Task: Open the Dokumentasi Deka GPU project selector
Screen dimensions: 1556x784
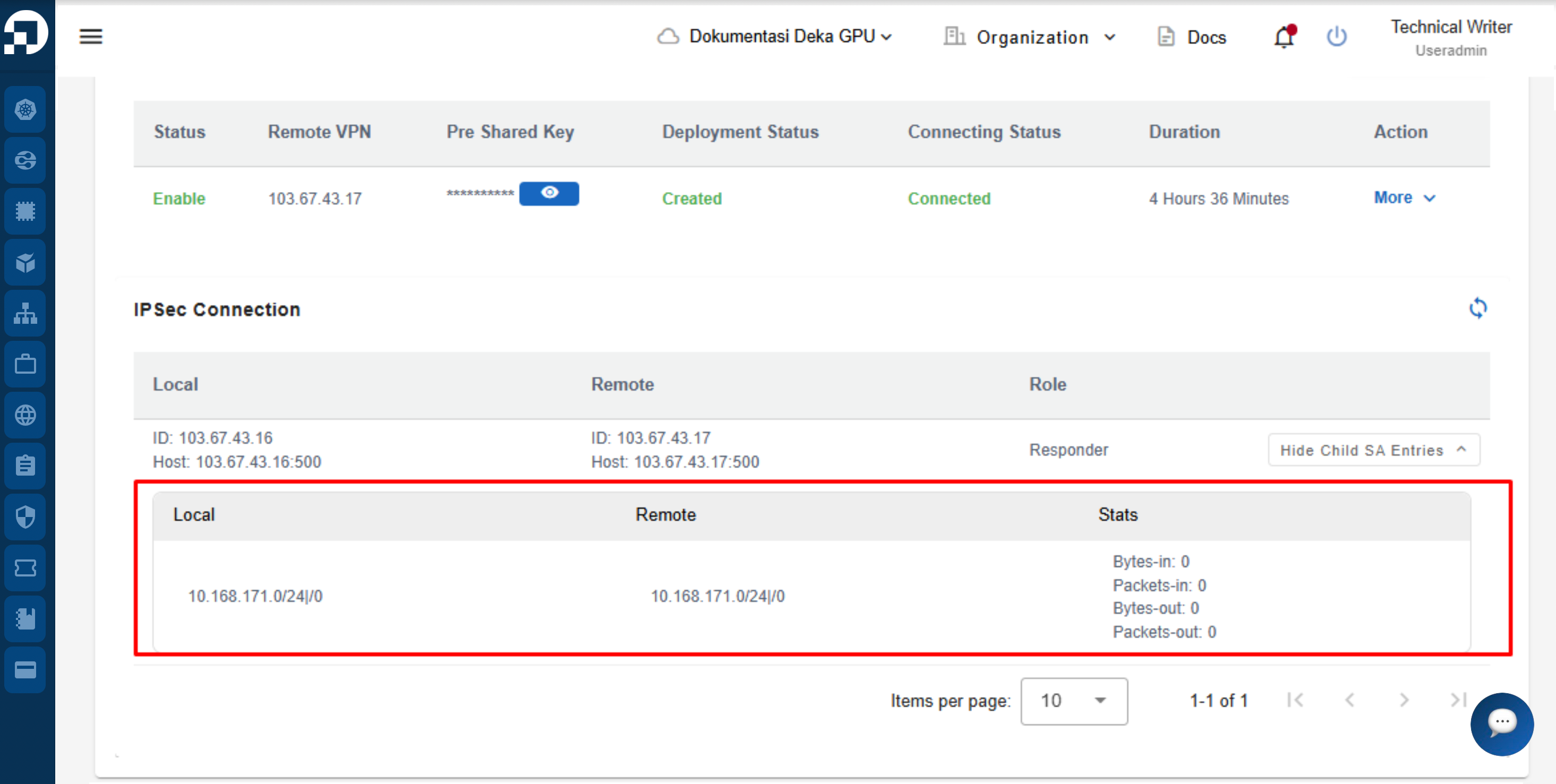Action: coord(775,37)
